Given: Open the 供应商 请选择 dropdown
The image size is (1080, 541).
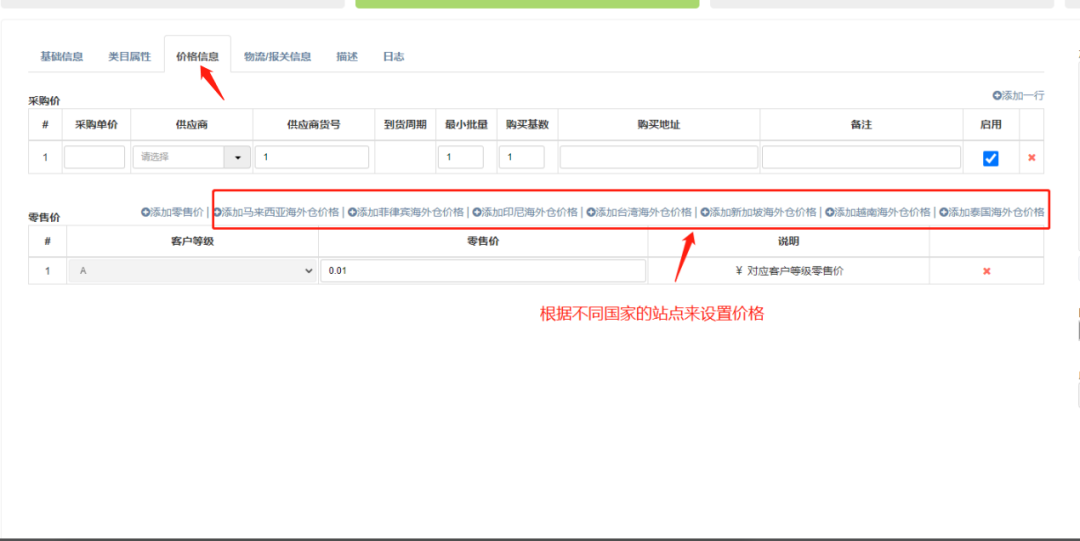Looking at the screenshot, I should click(x=191, y=157).
